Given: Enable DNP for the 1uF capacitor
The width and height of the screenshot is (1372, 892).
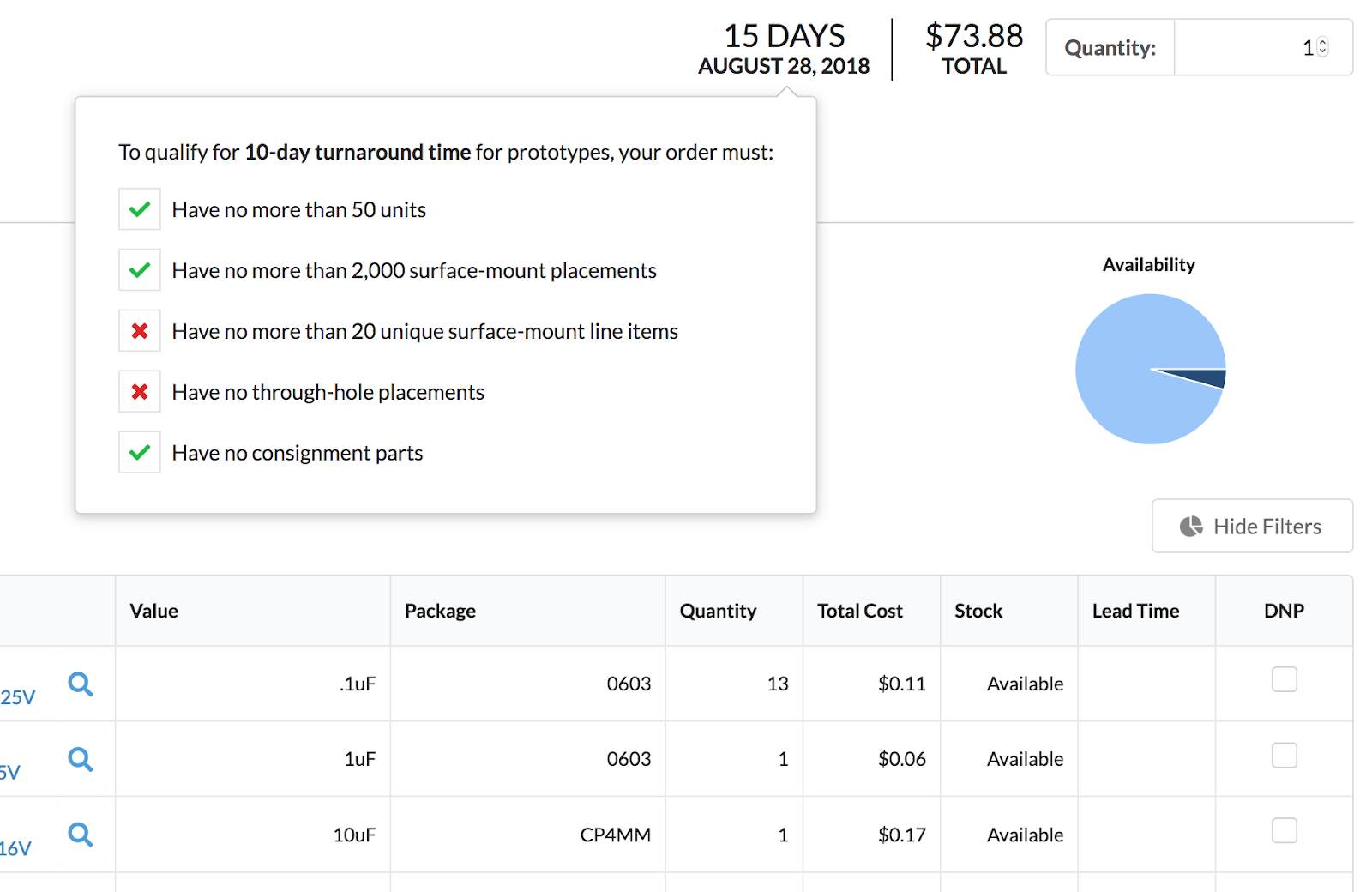Looking at the screenshot, I should (x=1284, y=755).
